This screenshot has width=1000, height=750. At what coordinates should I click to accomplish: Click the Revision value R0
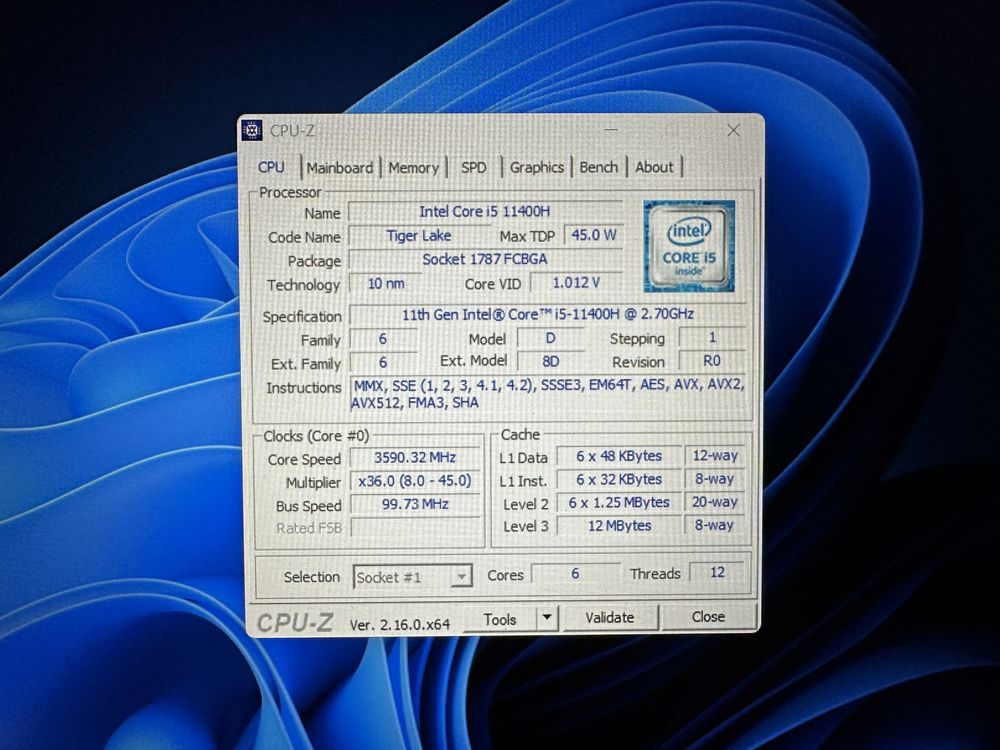coord(712,361)
